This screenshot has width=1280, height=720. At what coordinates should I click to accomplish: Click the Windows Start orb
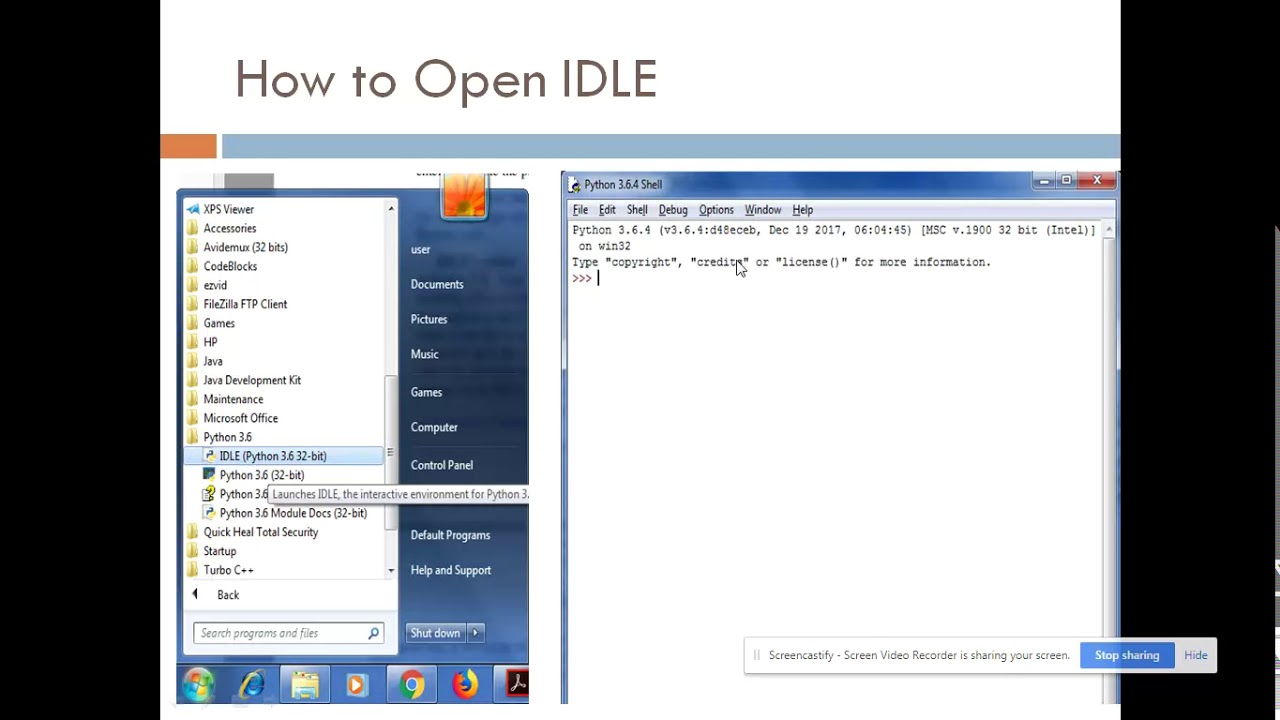[199, 685]
